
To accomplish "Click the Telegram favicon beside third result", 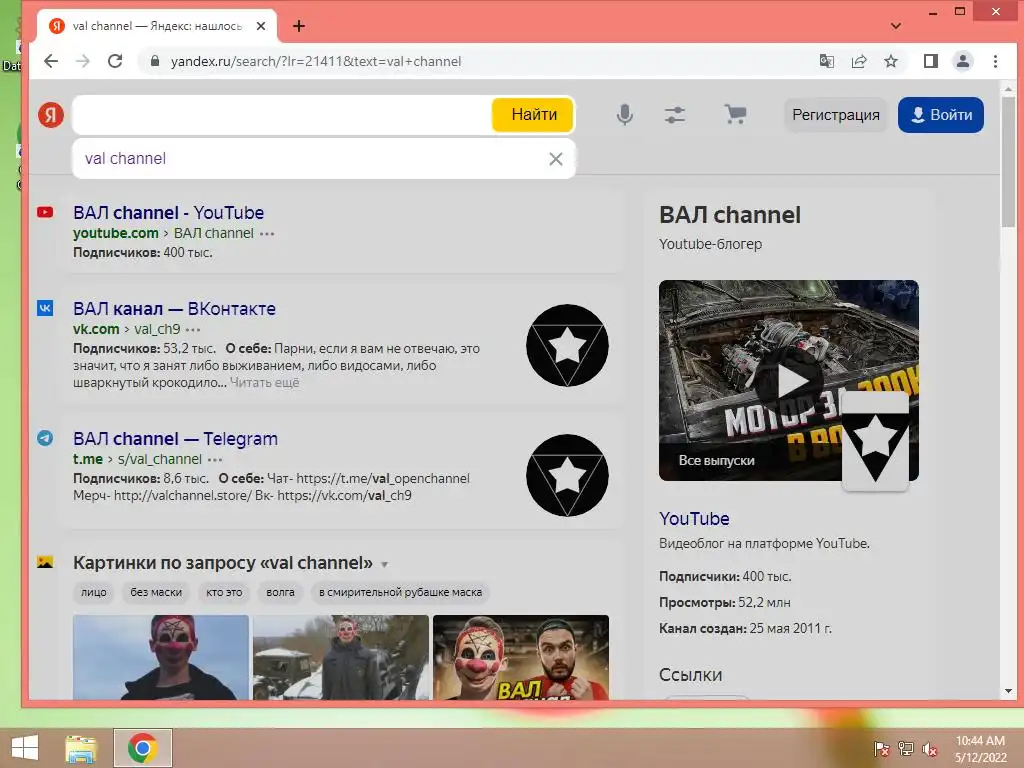I will tap(45, 438).
